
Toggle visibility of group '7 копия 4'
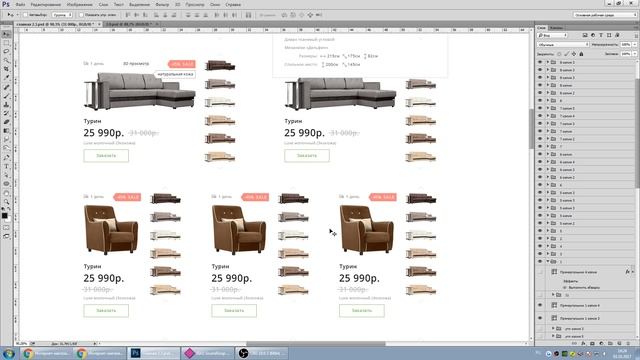tap(540, 116)
